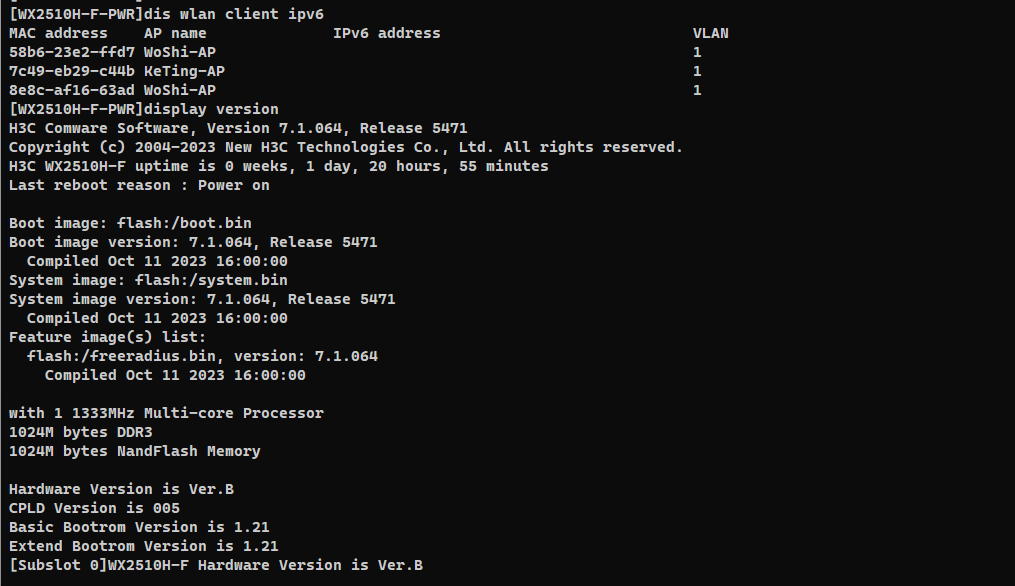
Task: Click the VLAN column header
Action: coord(710,33)
